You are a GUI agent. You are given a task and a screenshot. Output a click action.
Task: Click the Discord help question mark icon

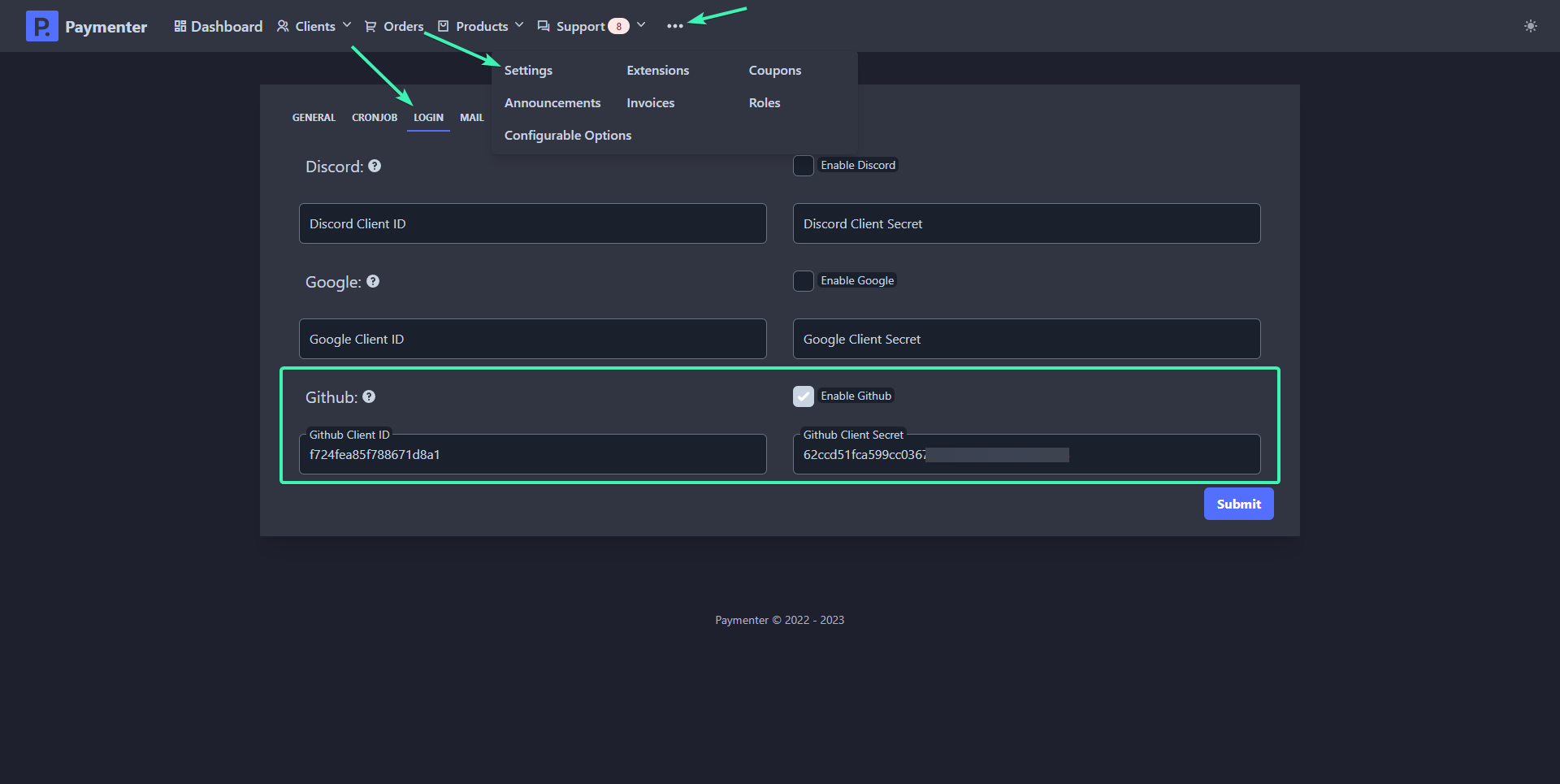pyautogui.click(x=375, y=166)
